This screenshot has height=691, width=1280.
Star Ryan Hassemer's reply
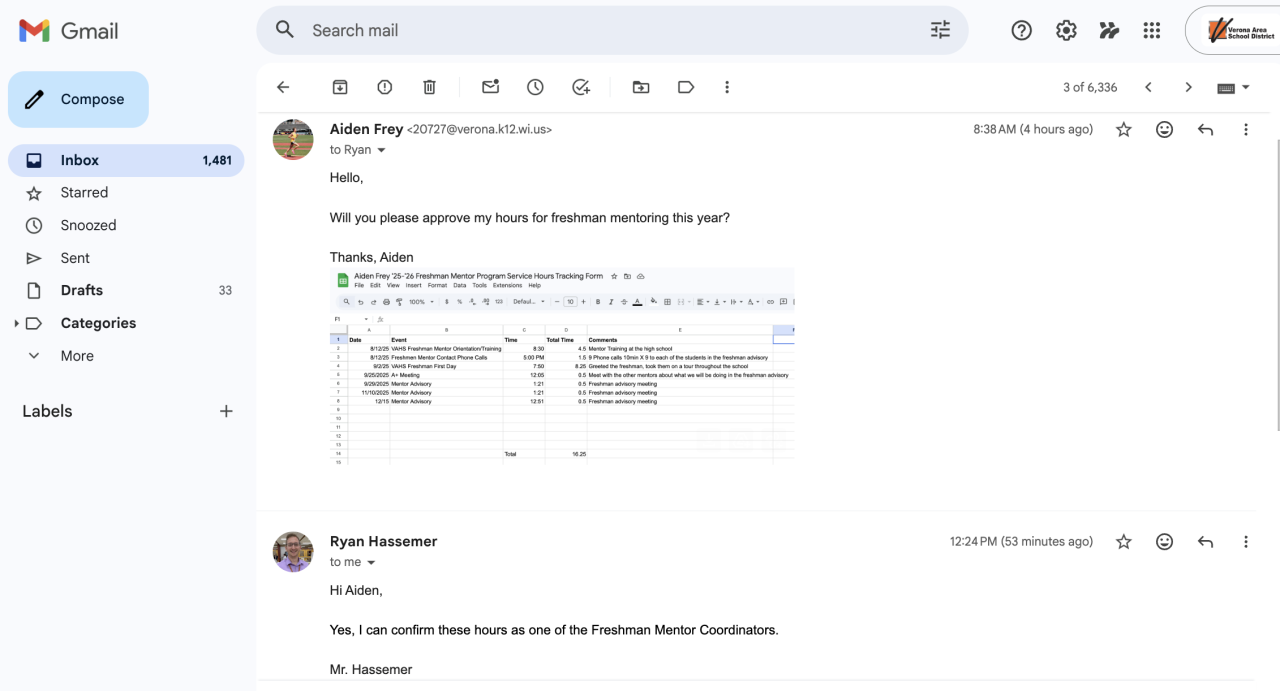coord(1124,541)
